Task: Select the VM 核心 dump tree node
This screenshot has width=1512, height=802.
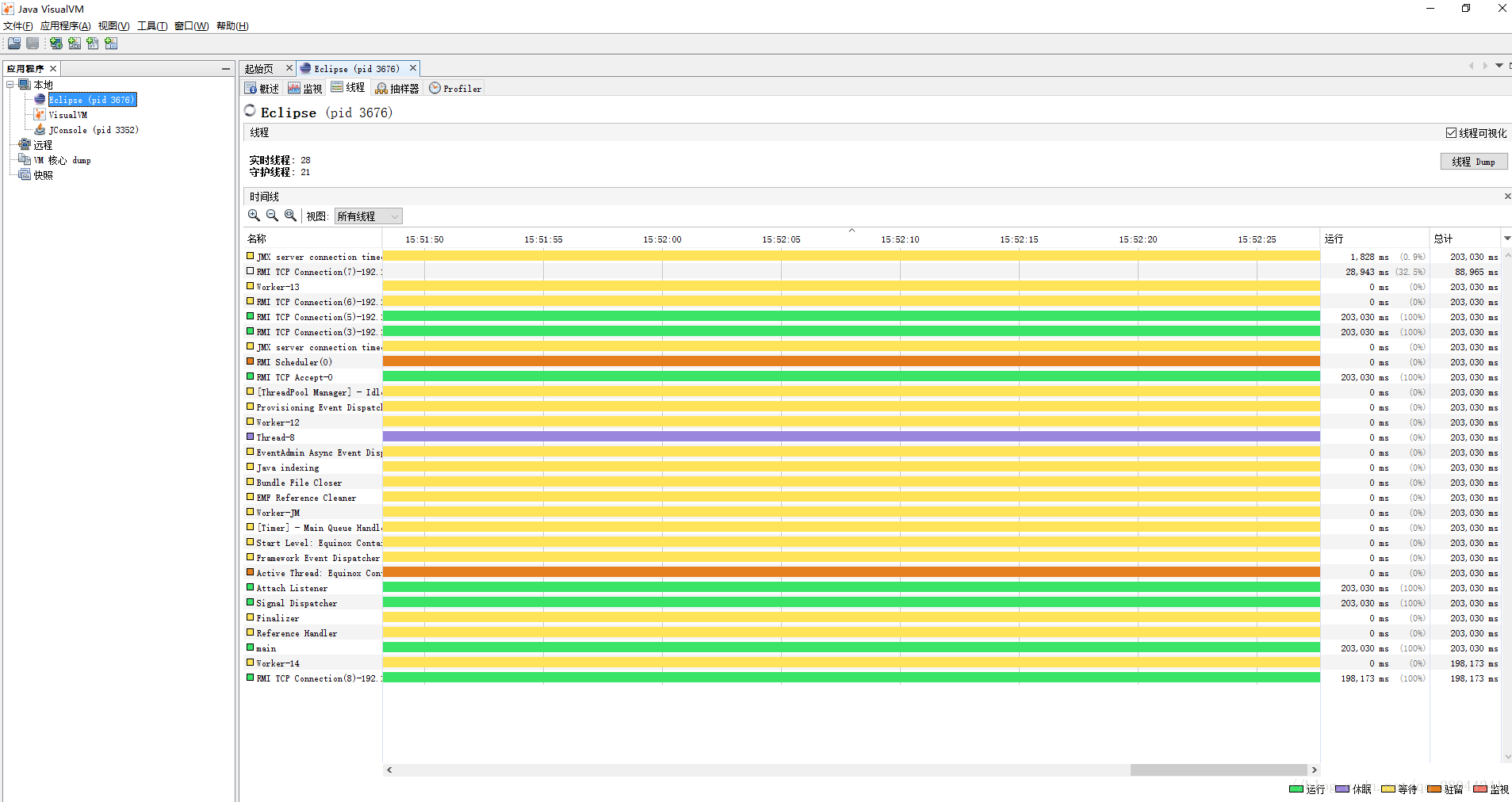Action: pos(62,160)
